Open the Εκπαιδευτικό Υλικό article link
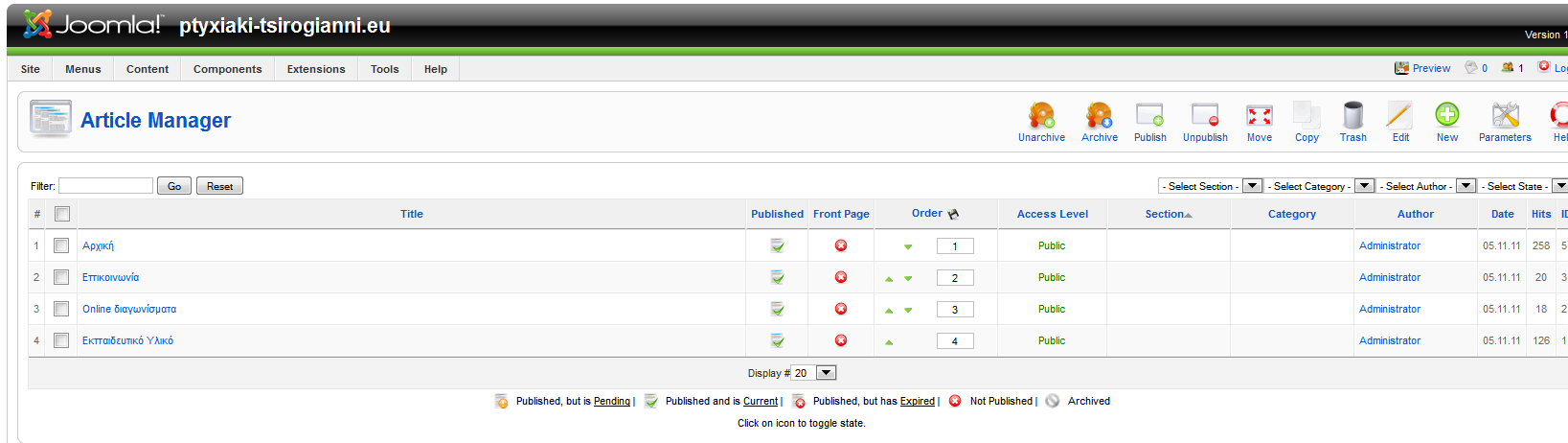Screen dimensions: 1568x443 point(127,340)
